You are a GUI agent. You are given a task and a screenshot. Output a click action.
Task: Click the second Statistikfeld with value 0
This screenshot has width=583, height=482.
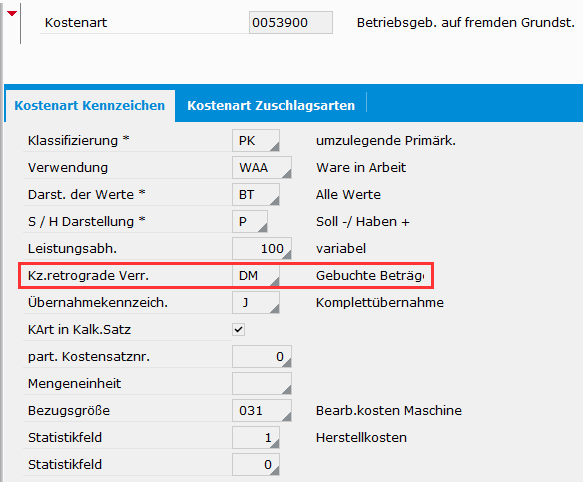[256, 465]
